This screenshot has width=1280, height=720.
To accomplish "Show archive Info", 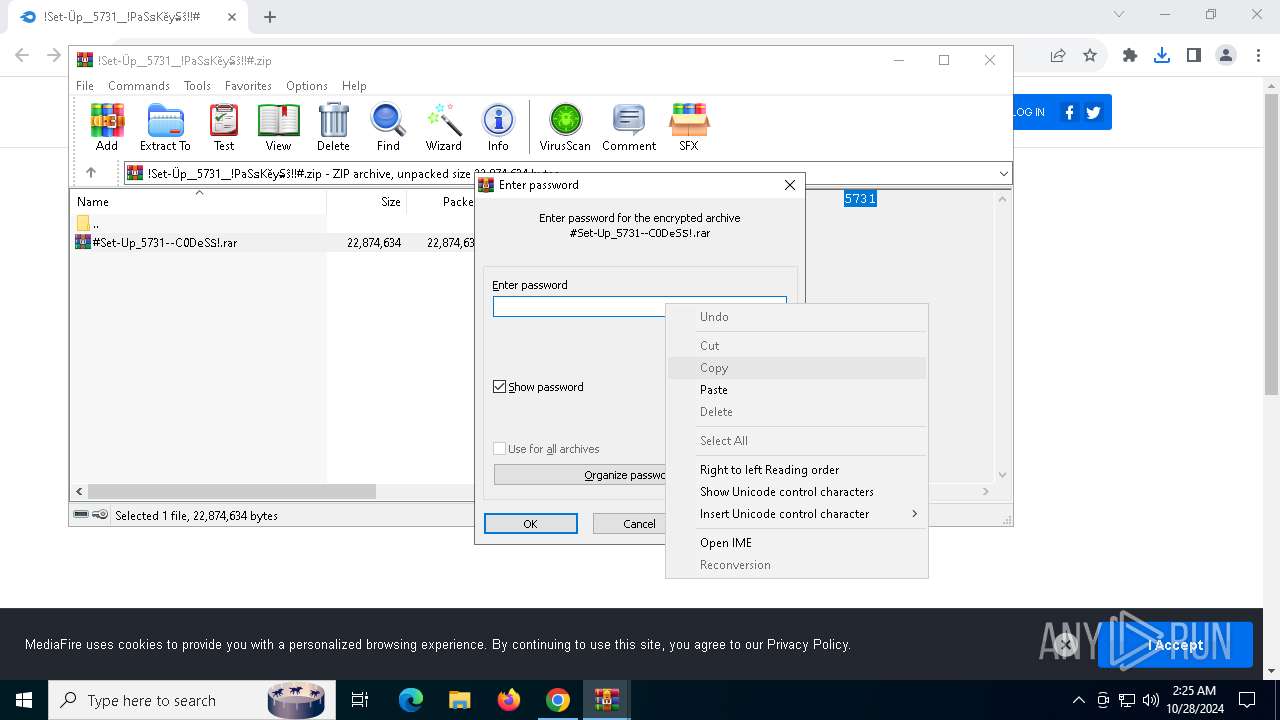I will pos(498,127).
